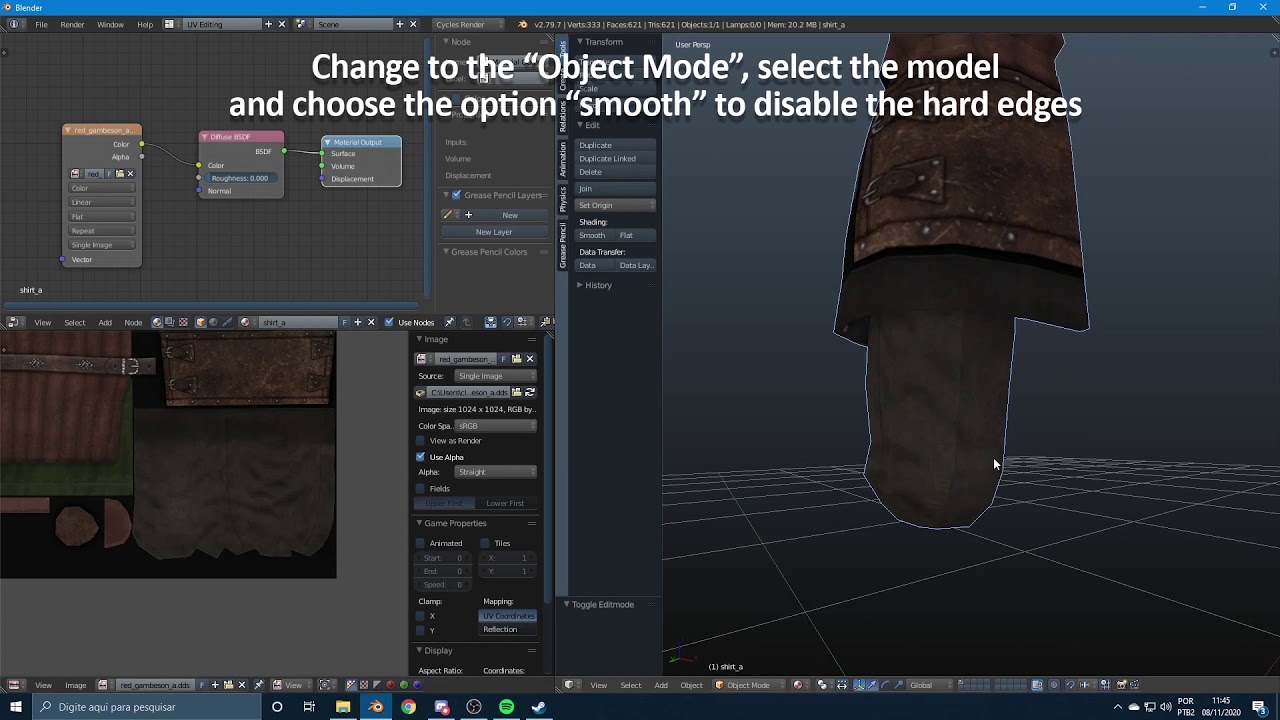Click the compositing nodes icon in node editor header
This screenshot has height=720, width=1280.
[x=170, y=322]
